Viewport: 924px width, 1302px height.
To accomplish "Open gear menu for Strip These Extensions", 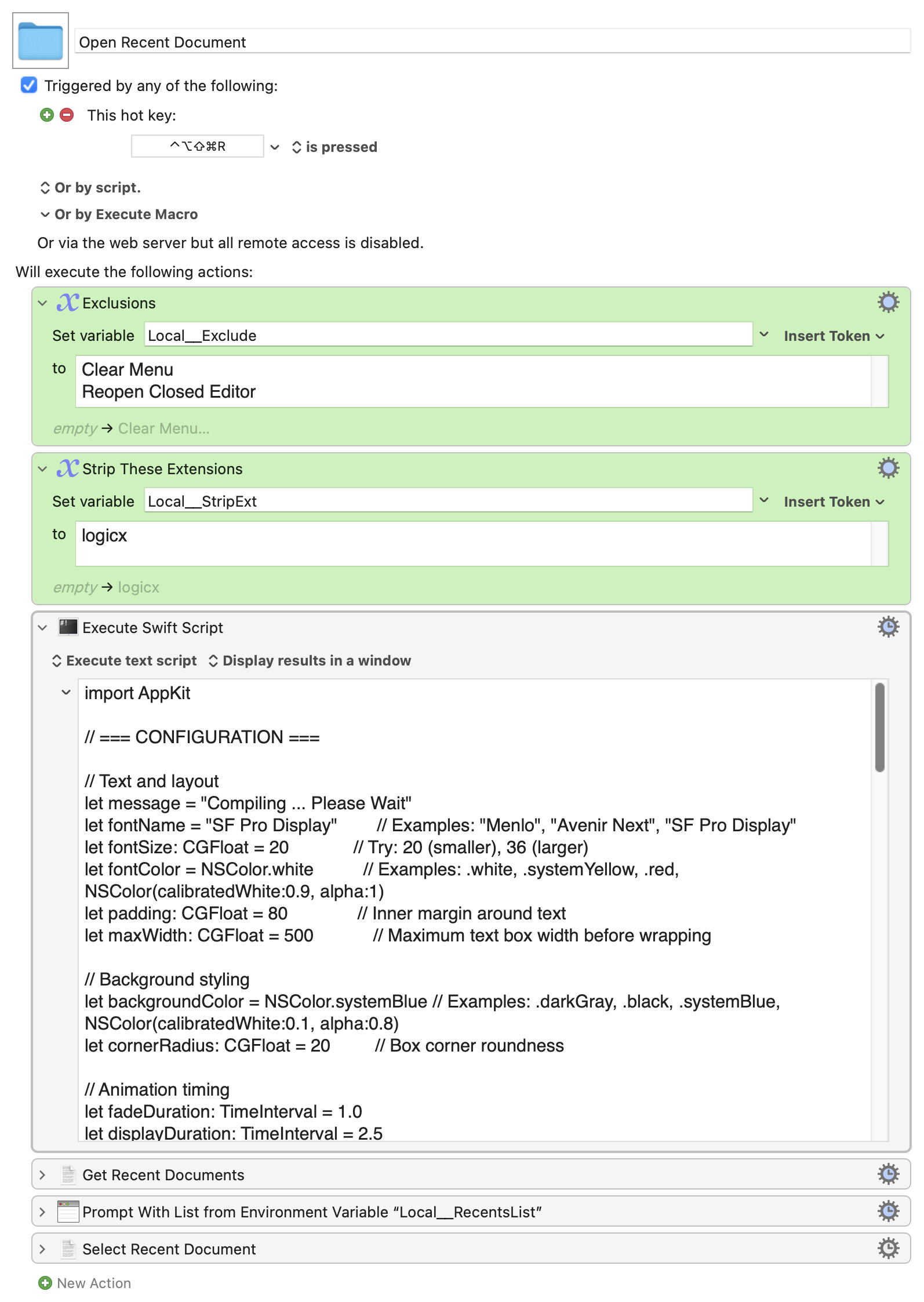I will [x=887, y=468].
